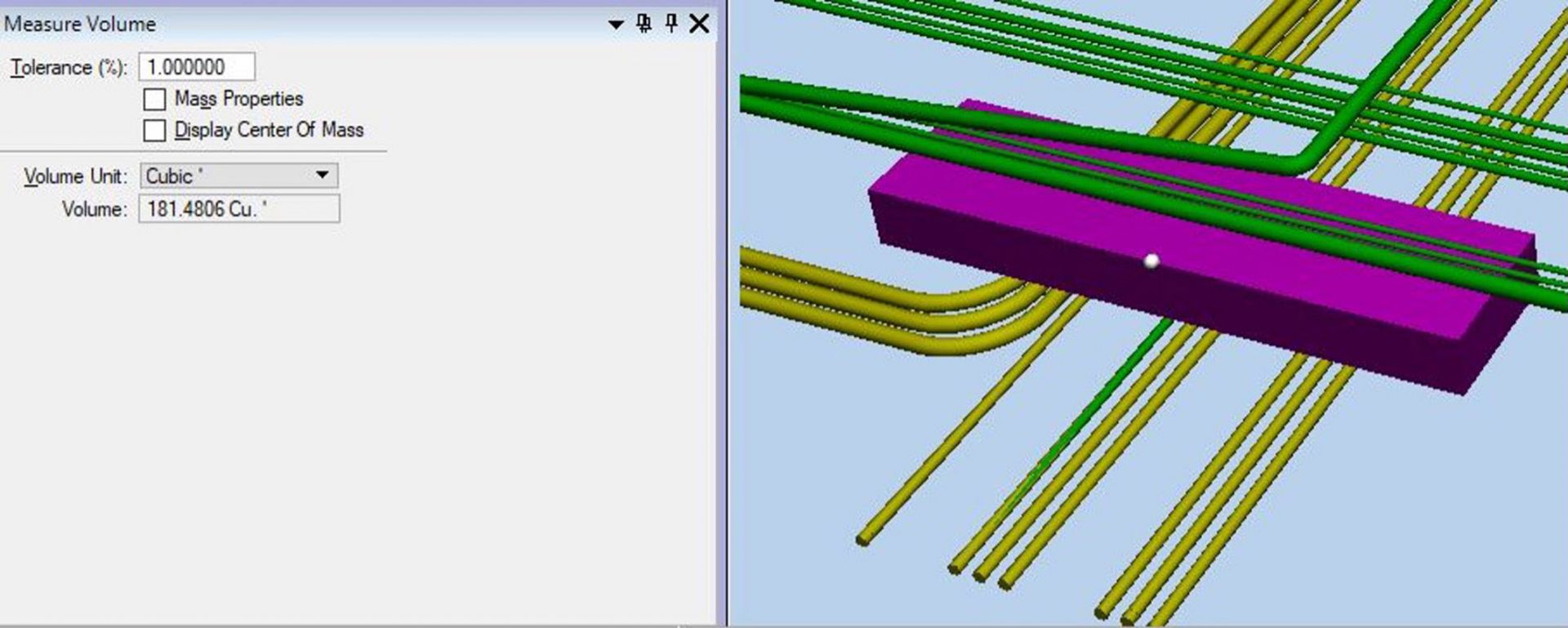The width and height of the screenshot is (1568, 628).
Task: Click the Tolerance (%) label
Action: click(68, 68)
